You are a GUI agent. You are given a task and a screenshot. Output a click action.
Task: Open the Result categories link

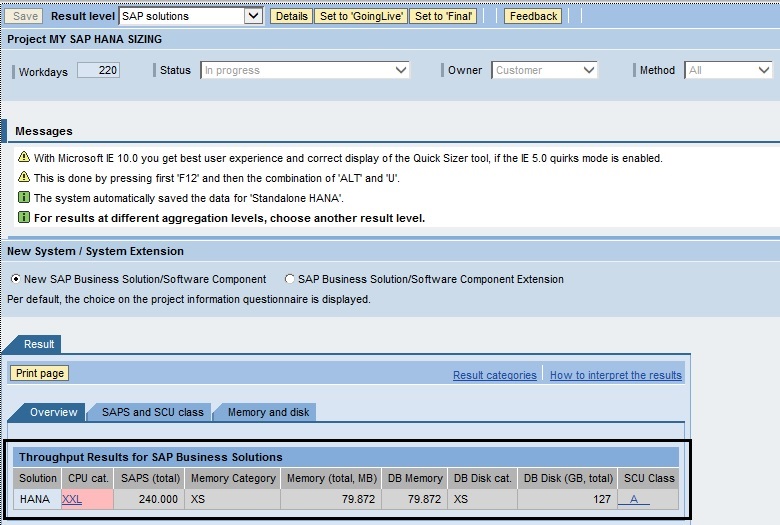[x=494, y=375]
